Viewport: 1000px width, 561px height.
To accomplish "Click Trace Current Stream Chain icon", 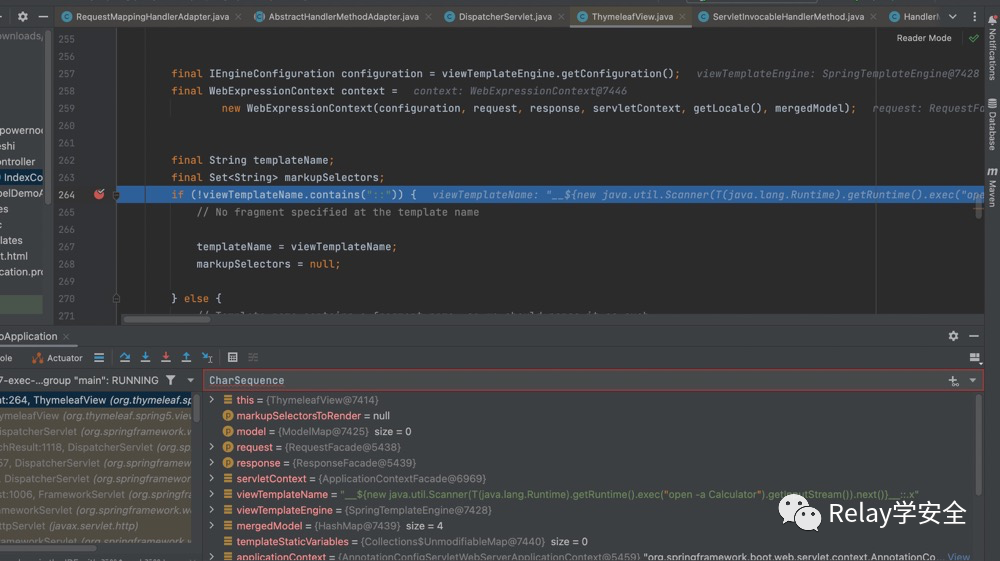I will tap(253, 358).
